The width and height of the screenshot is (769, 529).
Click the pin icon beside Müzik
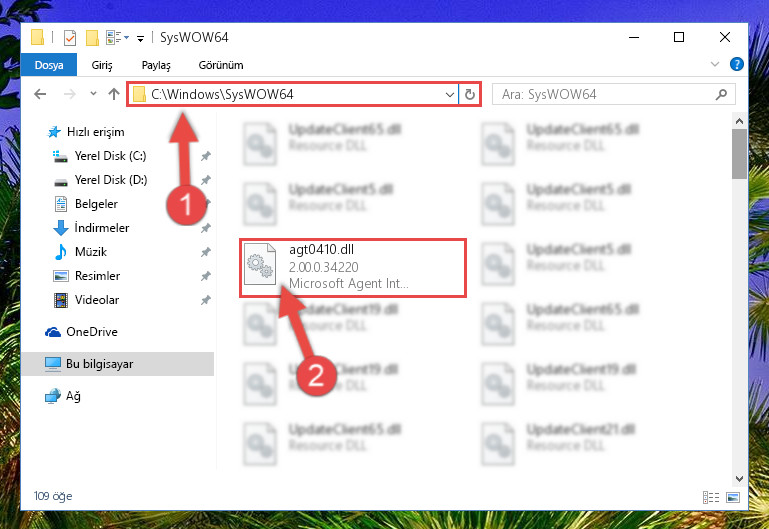click(205, 252)
